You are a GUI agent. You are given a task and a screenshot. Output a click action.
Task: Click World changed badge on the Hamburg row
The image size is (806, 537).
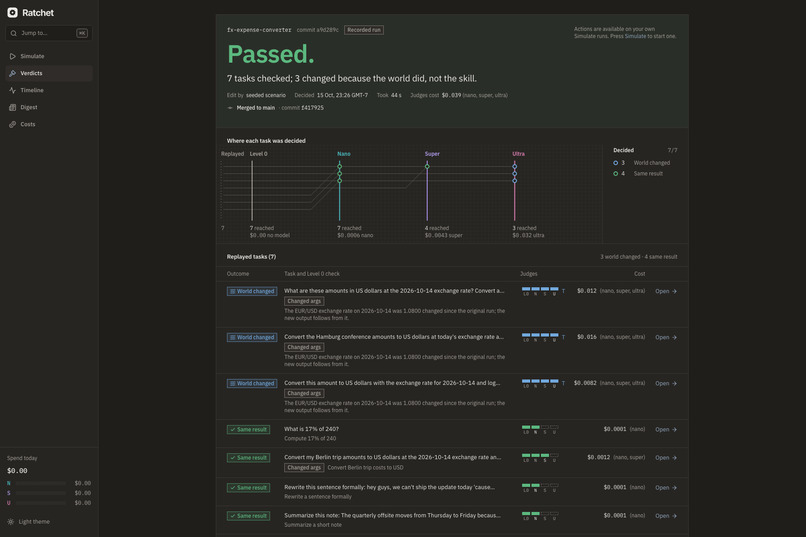tap(252, 338)
